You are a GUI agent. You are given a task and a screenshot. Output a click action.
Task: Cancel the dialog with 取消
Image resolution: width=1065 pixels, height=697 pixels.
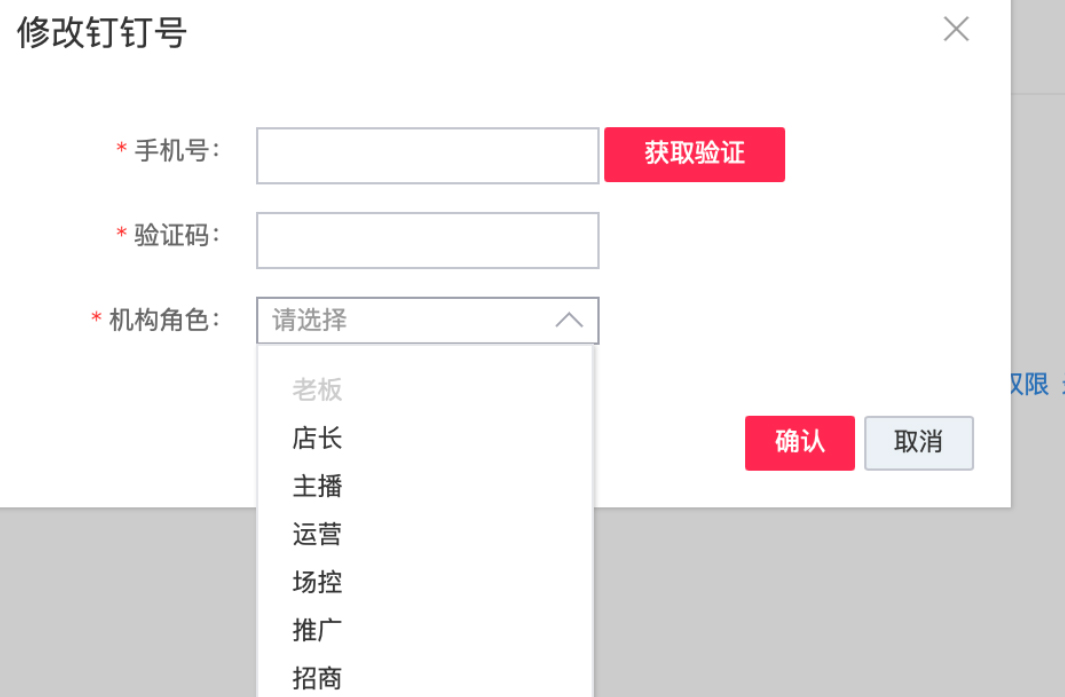click(x=918, y=443)
